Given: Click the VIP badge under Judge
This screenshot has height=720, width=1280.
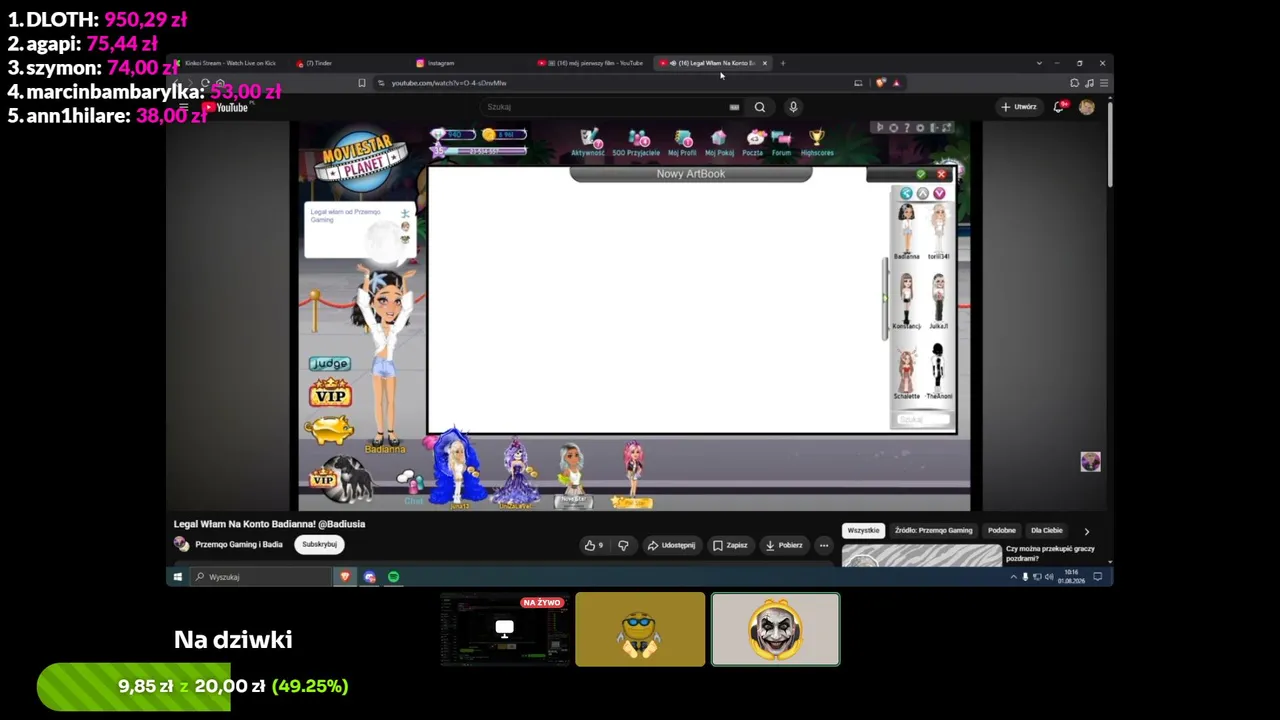Looking at the screenshot, I should coord(330,394).
